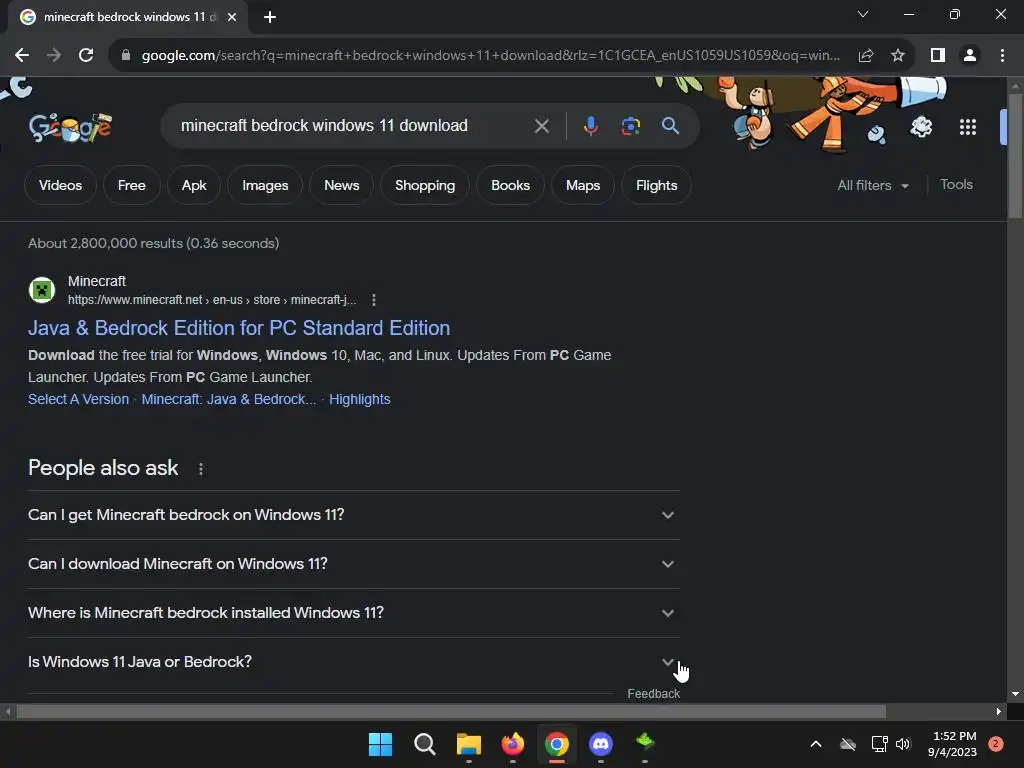Open the tab search chevron
Viewport: 1024px width, 768px height.
(863, 14)
